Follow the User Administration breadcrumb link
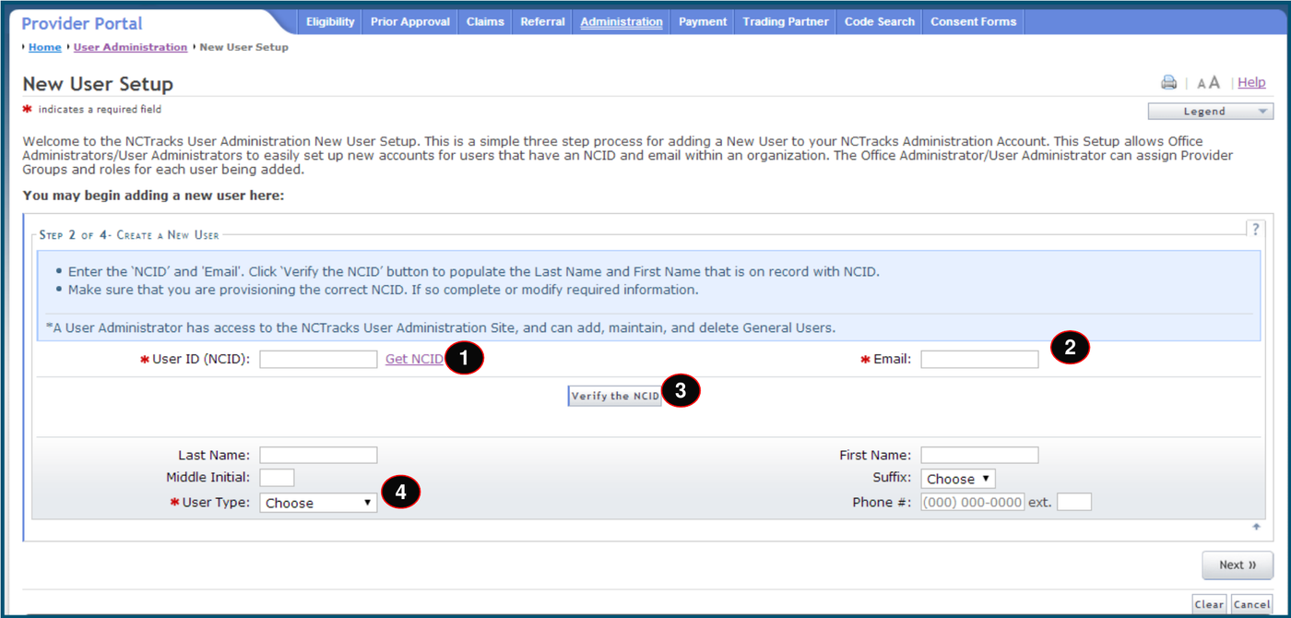Screen dimensions: 1291x618 (x=130, y=47)
